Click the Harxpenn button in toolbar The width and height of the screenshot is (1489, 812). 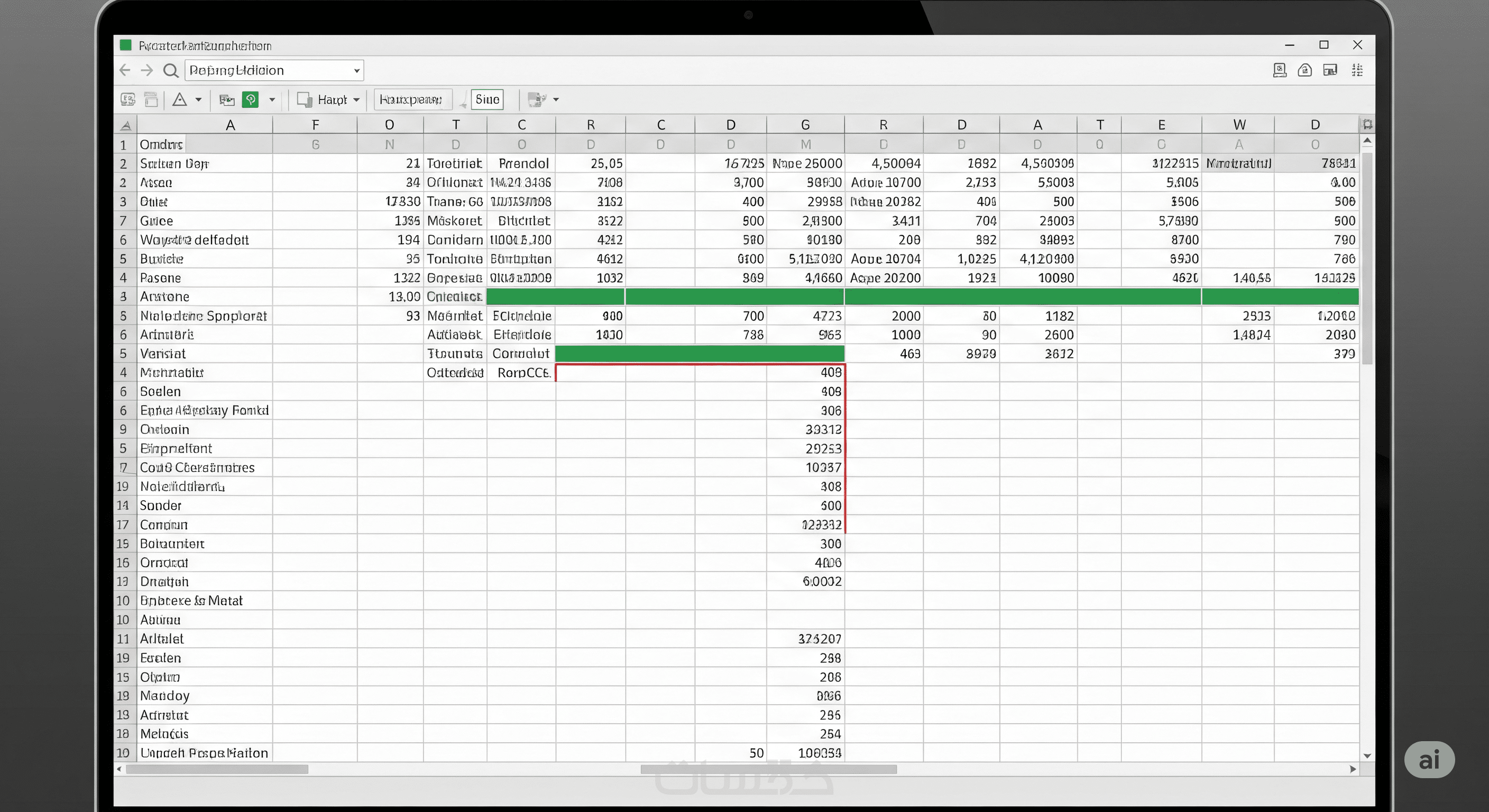click(411, 99)
